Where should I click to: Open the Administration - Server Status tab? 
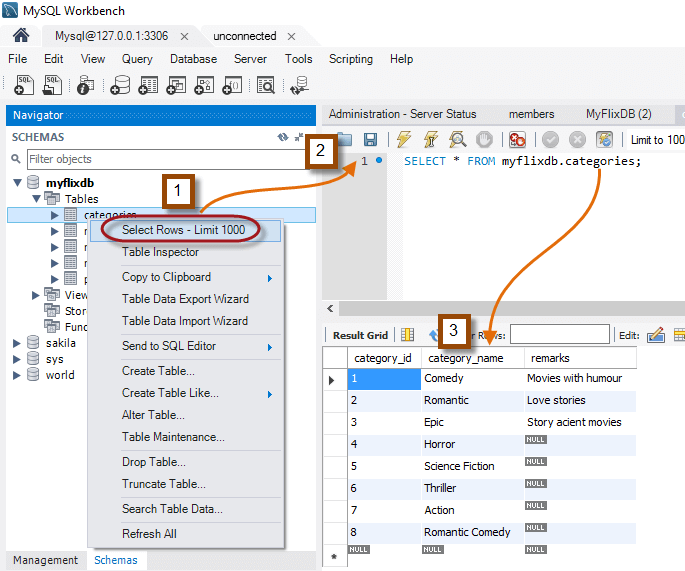(402, 114)
